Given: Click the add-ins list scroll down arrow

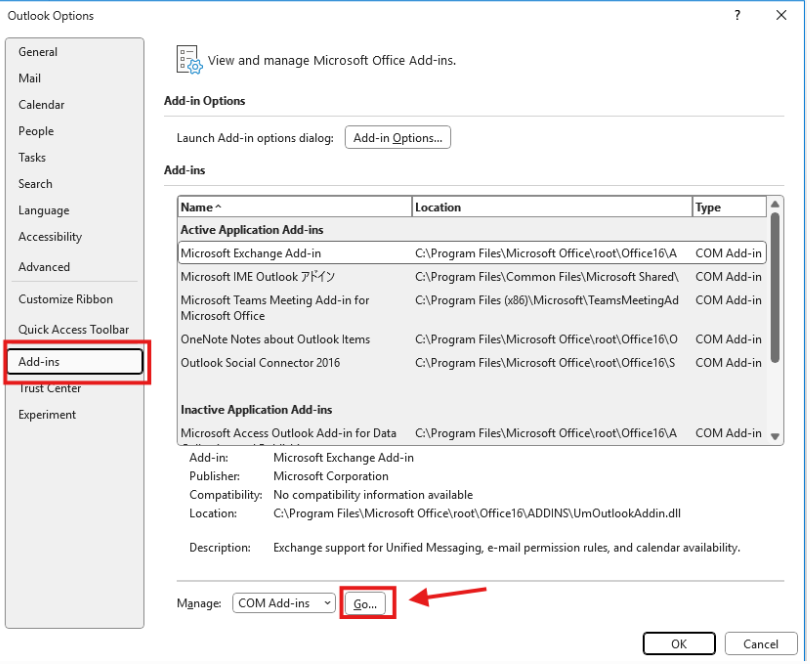Looking at the screenshot, I should click(x=775, y=437).
